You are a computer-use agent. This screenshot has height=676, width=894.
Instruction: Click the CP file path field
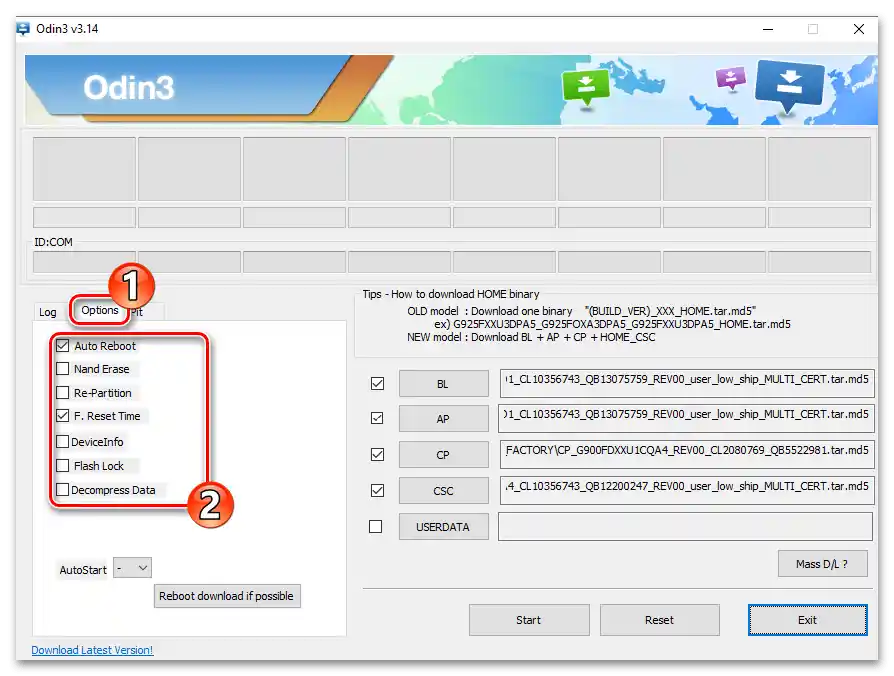686,454
